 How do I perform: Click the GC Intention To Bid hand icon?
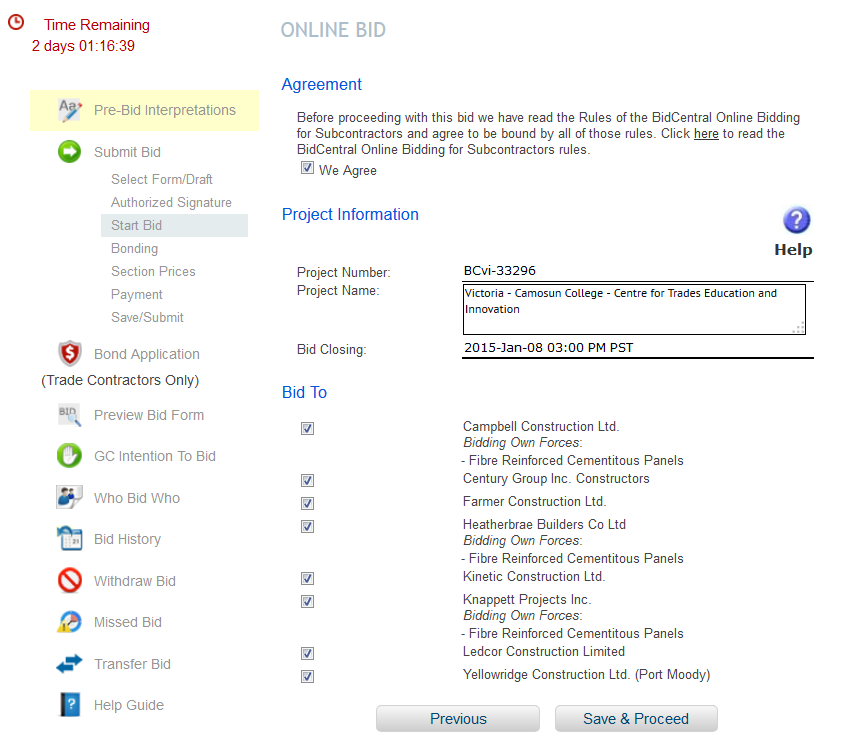coord(69,456)
